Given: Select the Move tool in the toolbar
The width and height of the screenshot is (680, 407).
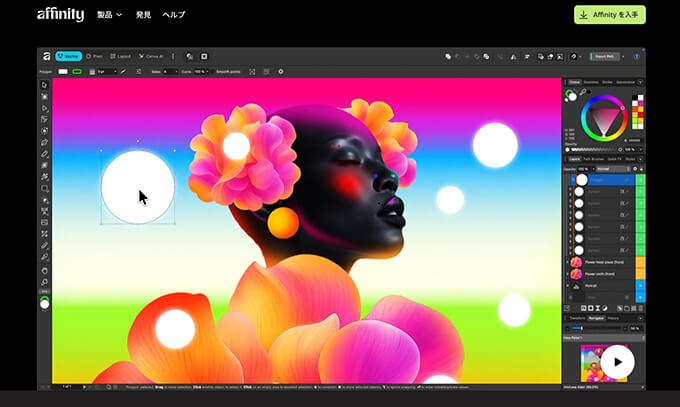Looking at the screenshot, I should point(45,85).
